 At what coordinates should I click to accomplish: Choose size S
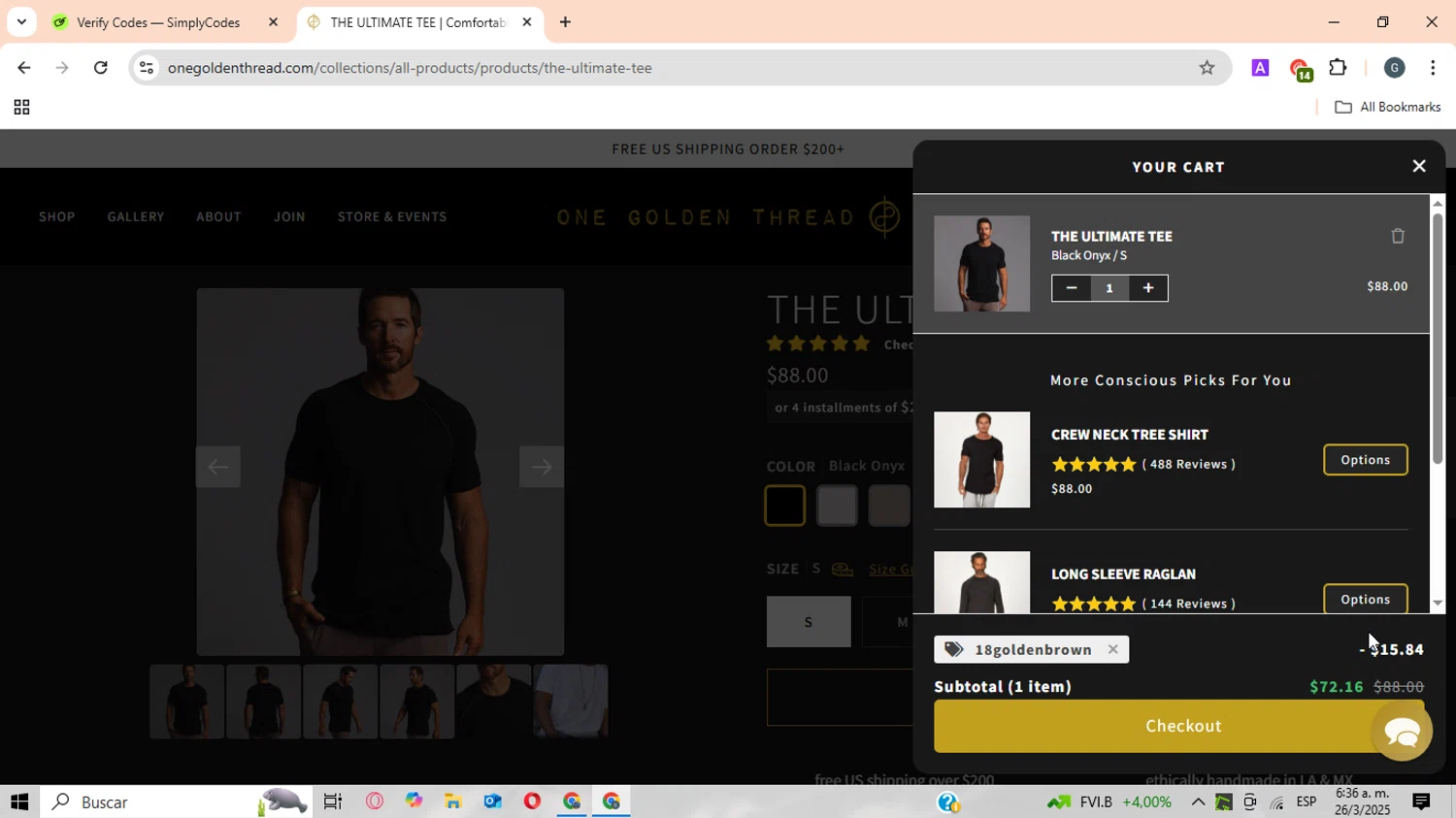809,622
